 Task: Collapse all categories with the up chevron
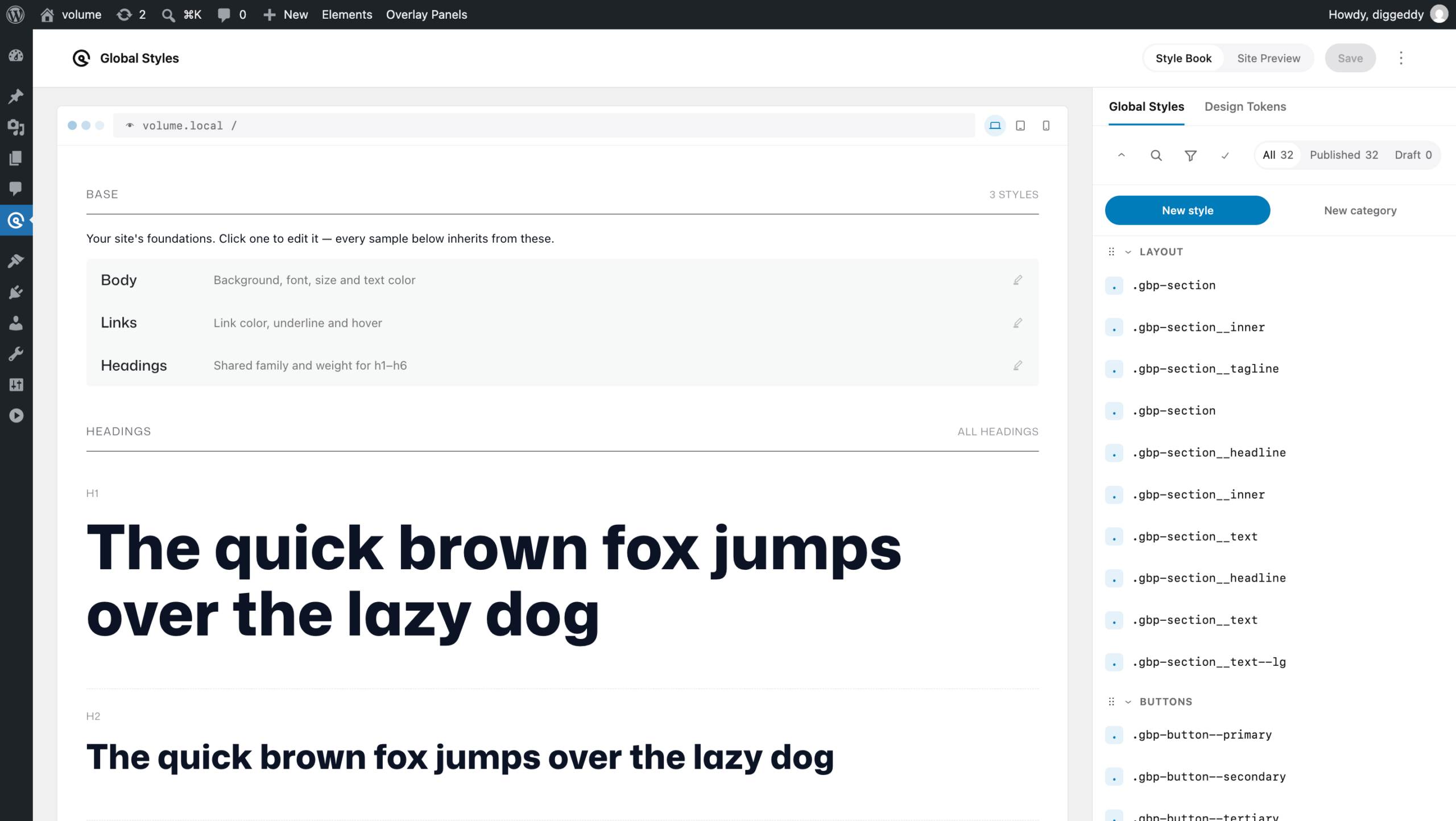coord(1121,155)
